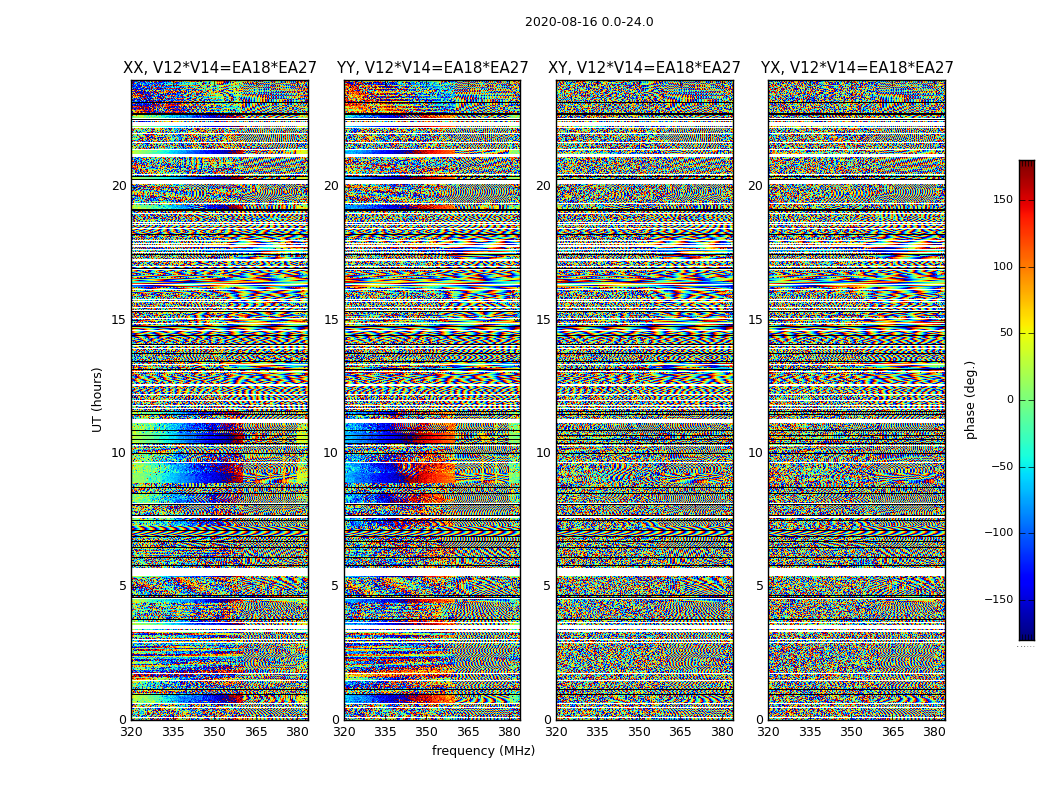
Task: Click the 'frequency (MHz)' x-axis label
Action: [483, 750]
